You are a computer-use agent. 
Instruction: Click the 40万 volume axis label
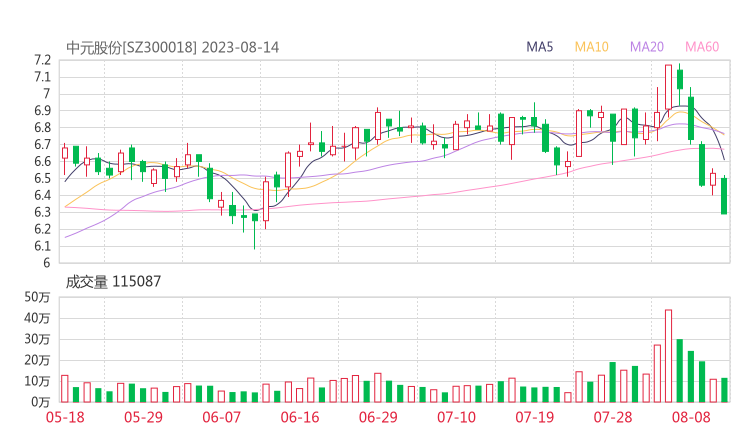[37, 318]
